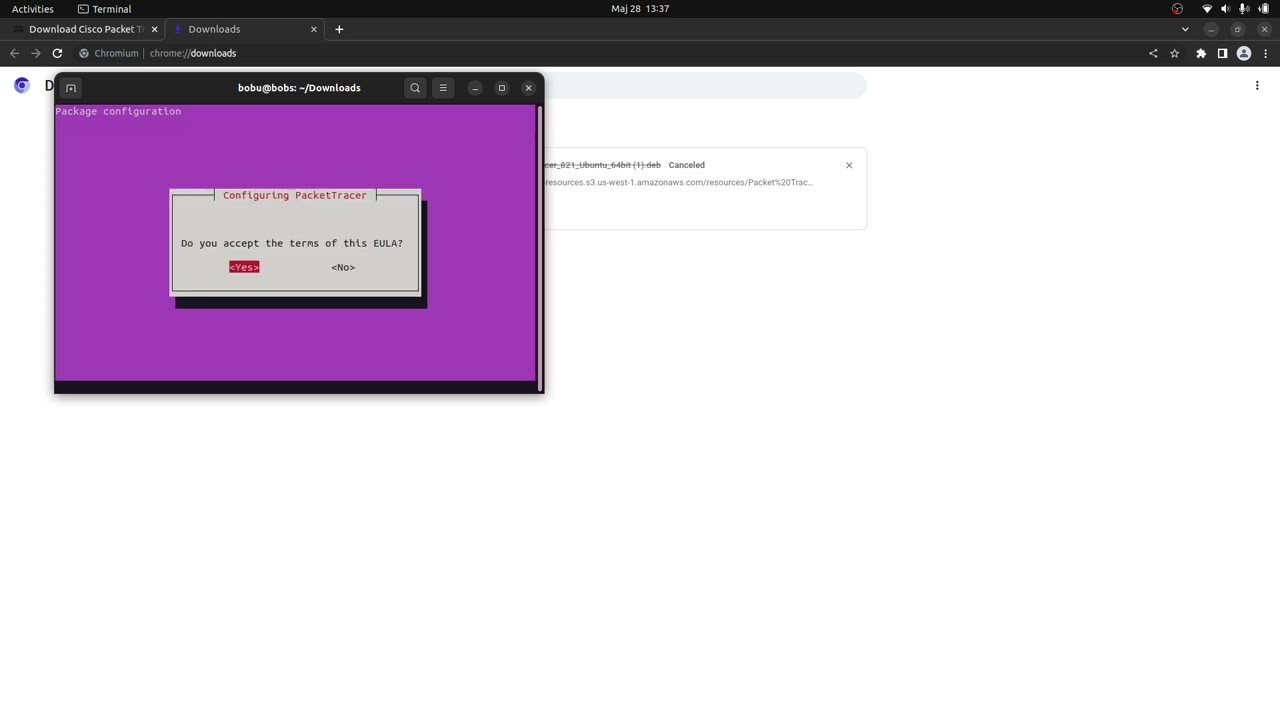Screen dimensions: 1280x720
Task: Share this page icon in address bar
Action: click(1153, 53)
